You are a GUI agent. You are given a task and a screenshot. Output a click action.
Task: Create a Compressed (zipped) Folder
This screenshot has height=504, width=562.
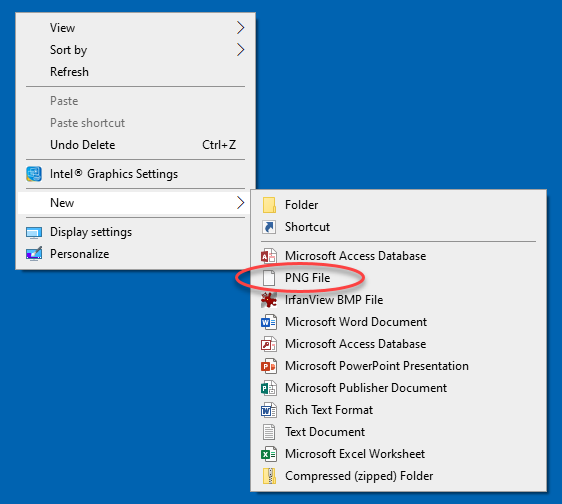(x=399, y=476)
